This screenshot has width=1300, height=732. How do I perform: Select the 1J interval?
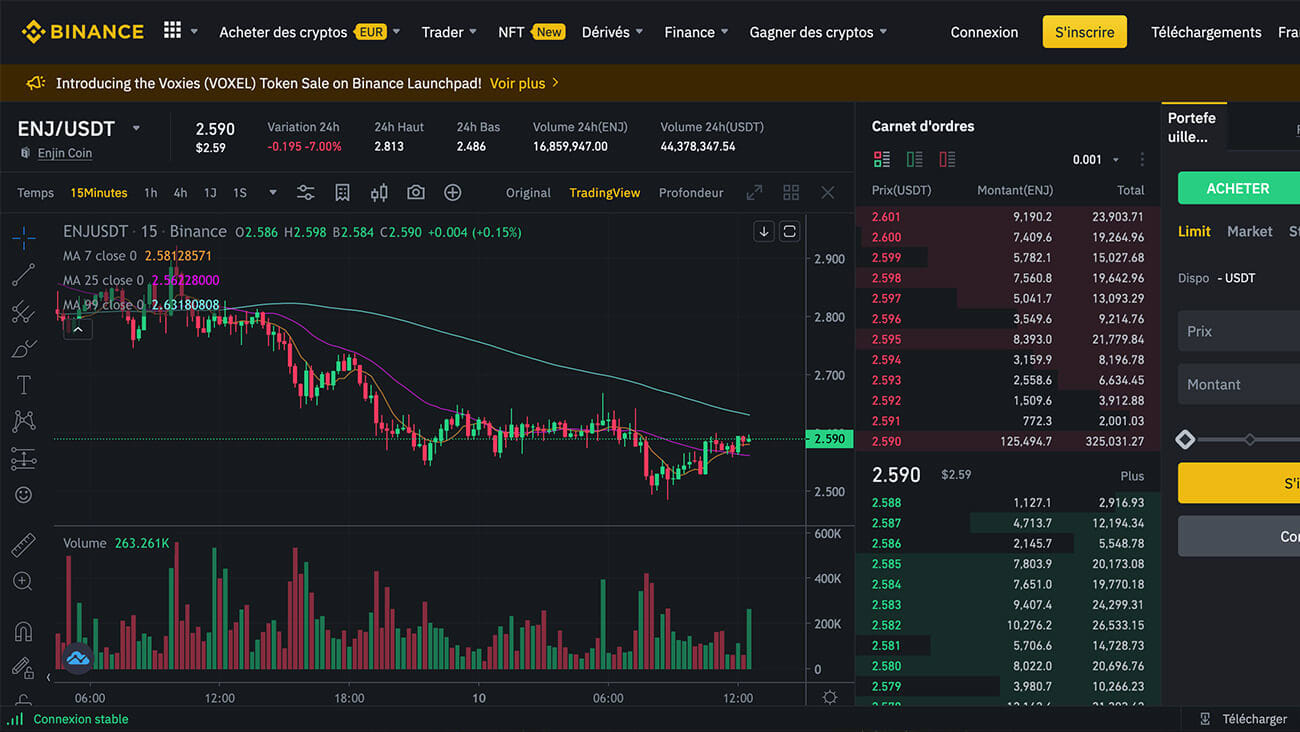210,193
